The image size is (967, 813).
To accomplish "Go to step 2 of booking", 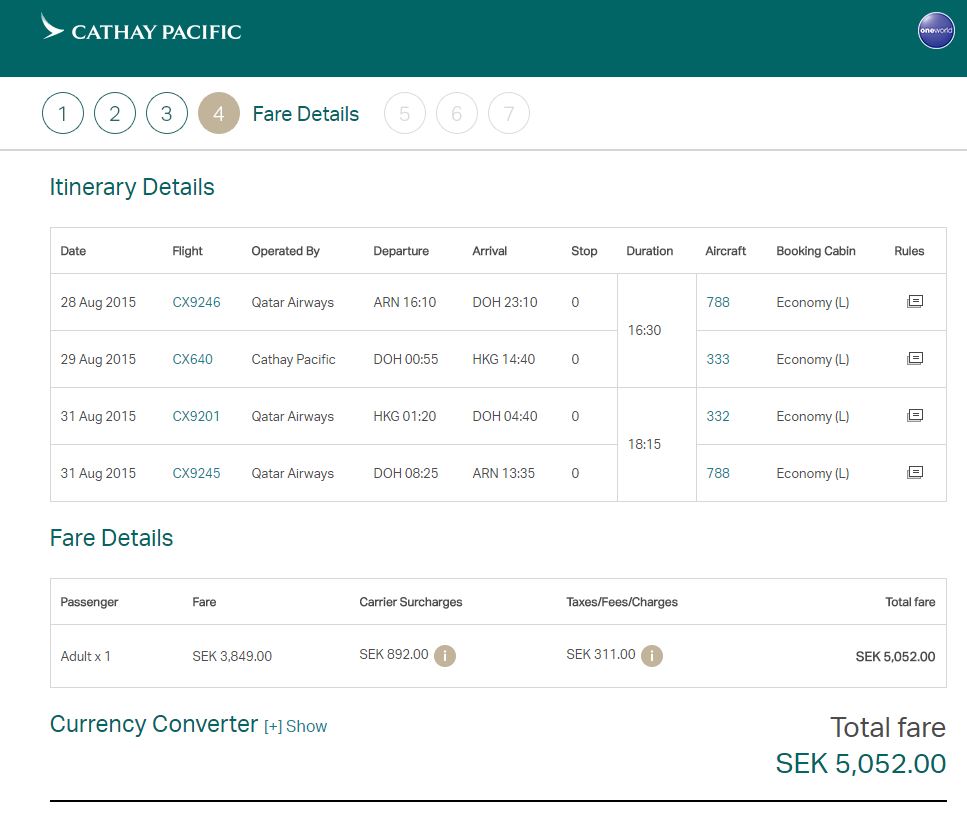I will [115, 113].
